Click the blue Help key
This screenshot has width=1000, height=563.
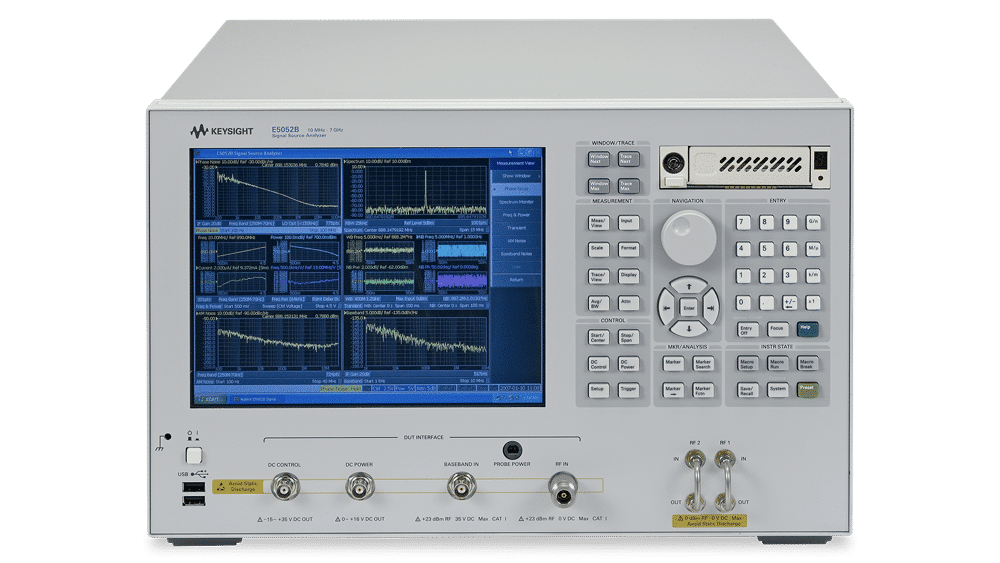pyautogui.click(x=807, y=329)
